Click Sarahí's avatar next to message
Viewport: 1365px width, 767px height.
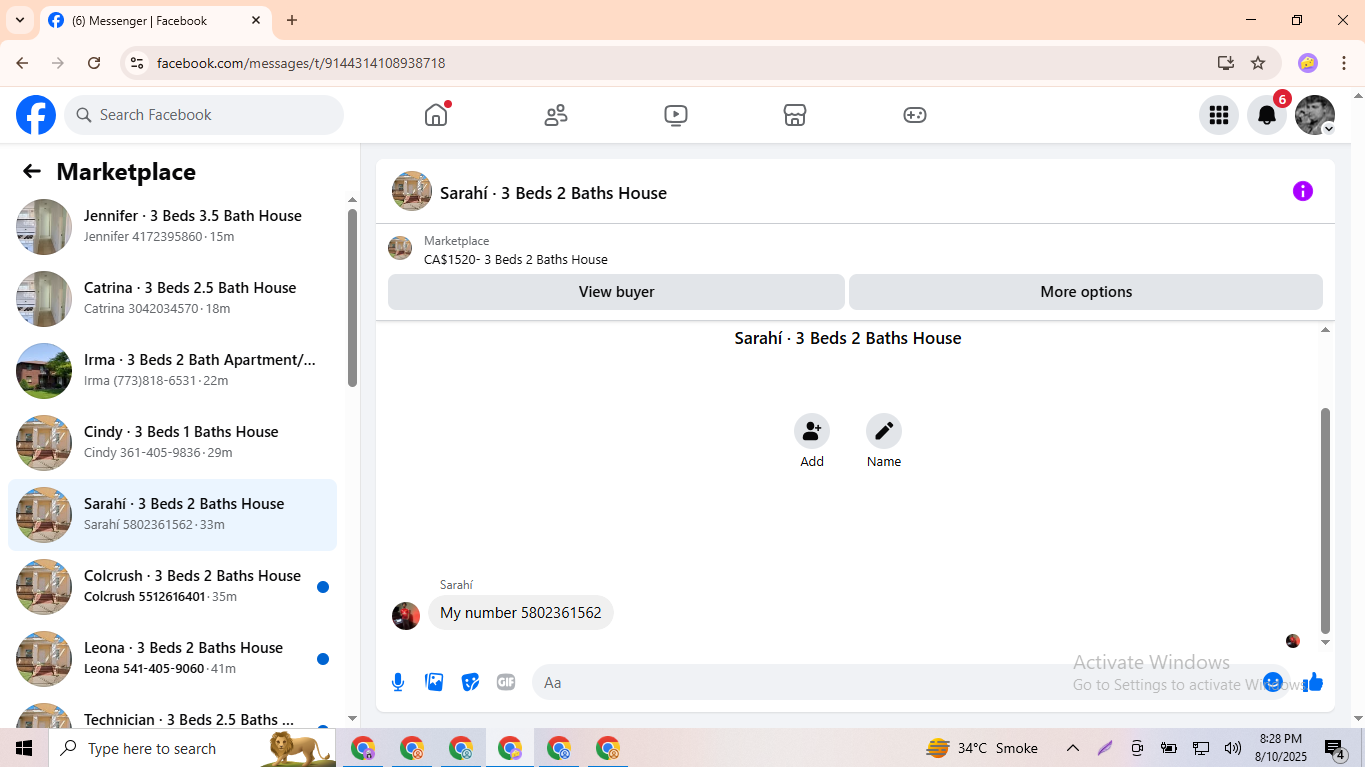[406, 616]
